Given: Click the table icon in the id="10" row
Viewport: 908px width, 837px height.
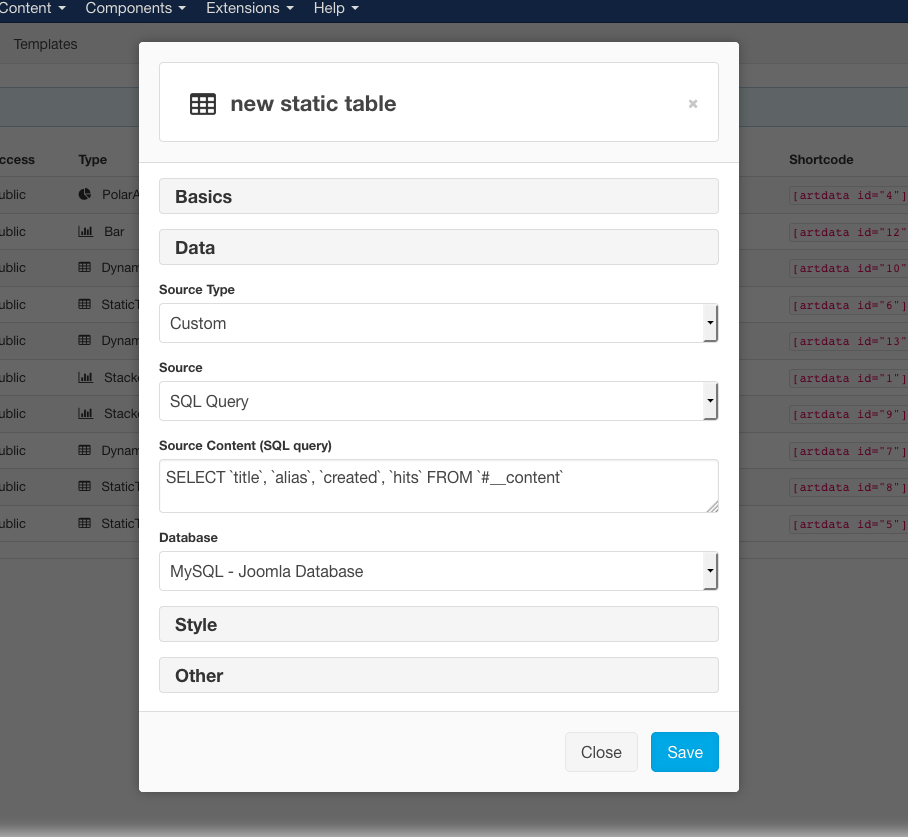Looking at the screenshot, I should [x=85, y=268].
